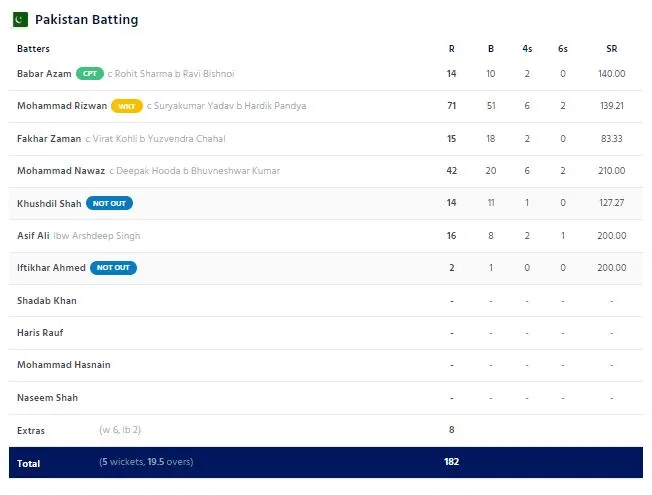The height and width of the screenshot is (495, 652).
Task: Click the dark blue Total row
Action: [x=325, y=462]
